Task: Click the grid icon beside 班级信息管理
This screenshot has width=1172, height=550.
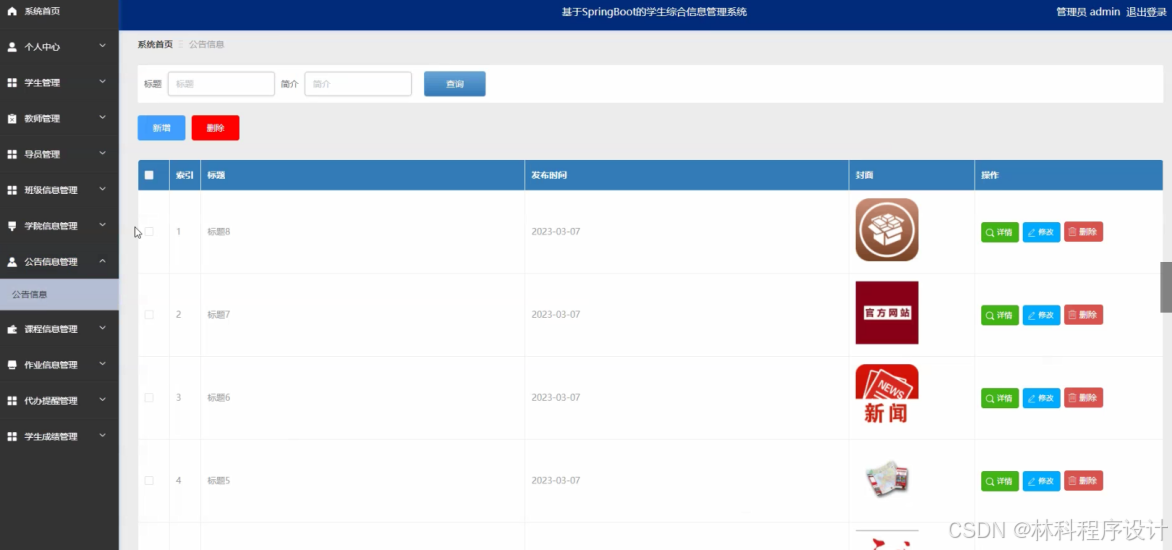Action: (x=12, y=191)
